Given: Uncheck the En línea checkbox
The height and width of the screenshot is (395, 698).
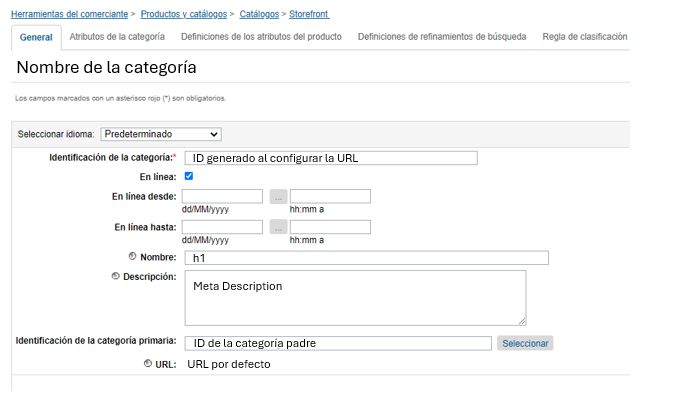Looking at the screenshot, I should (x=189, y=176).
